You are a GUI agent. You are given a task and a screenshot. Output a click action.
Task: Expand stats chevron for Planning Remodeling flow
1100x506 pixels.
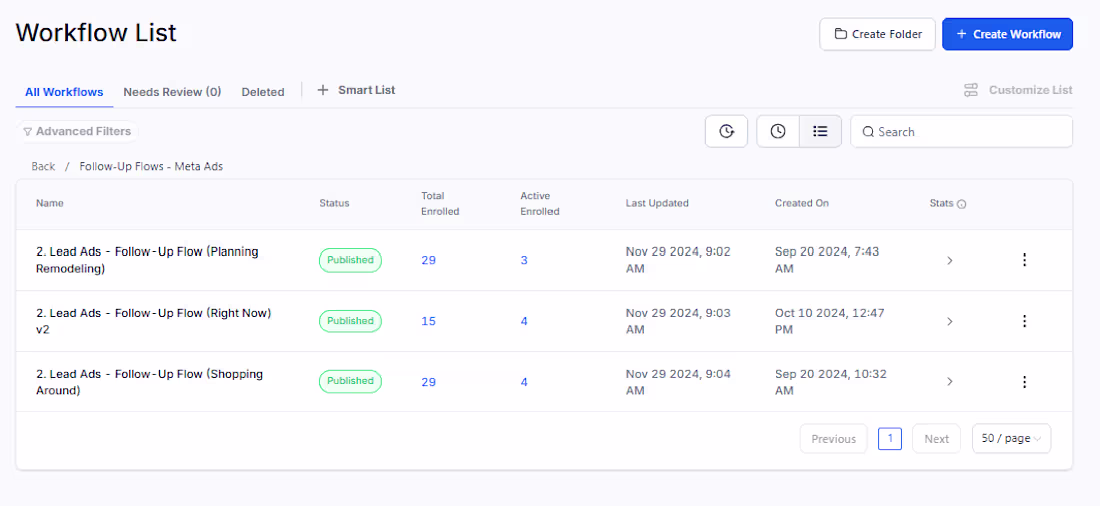click(x=950, y=260)
